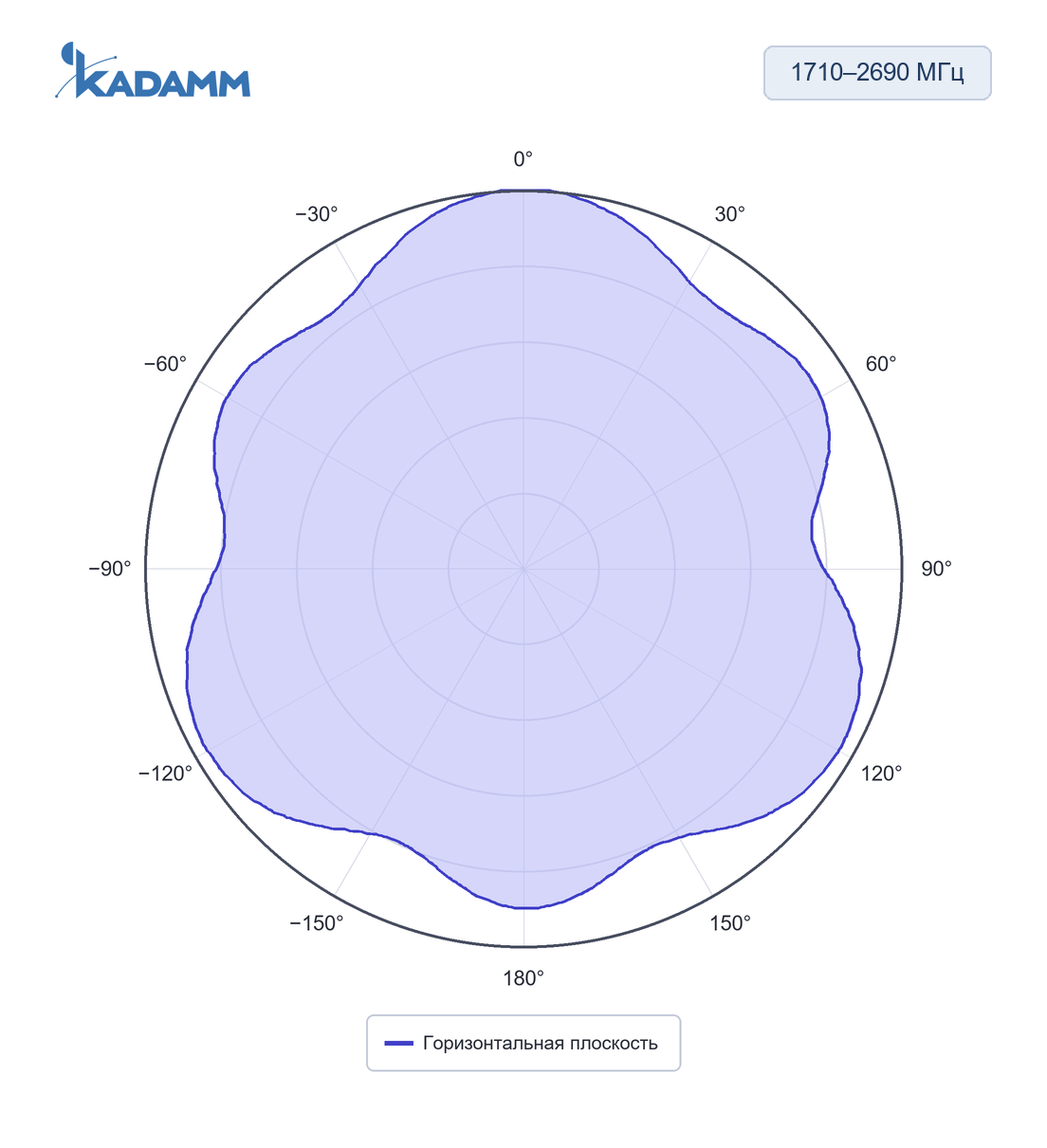Viewport: 1047px width, 1148px height.
Task: Click the −150° angle label
Action: pos(317,923)
